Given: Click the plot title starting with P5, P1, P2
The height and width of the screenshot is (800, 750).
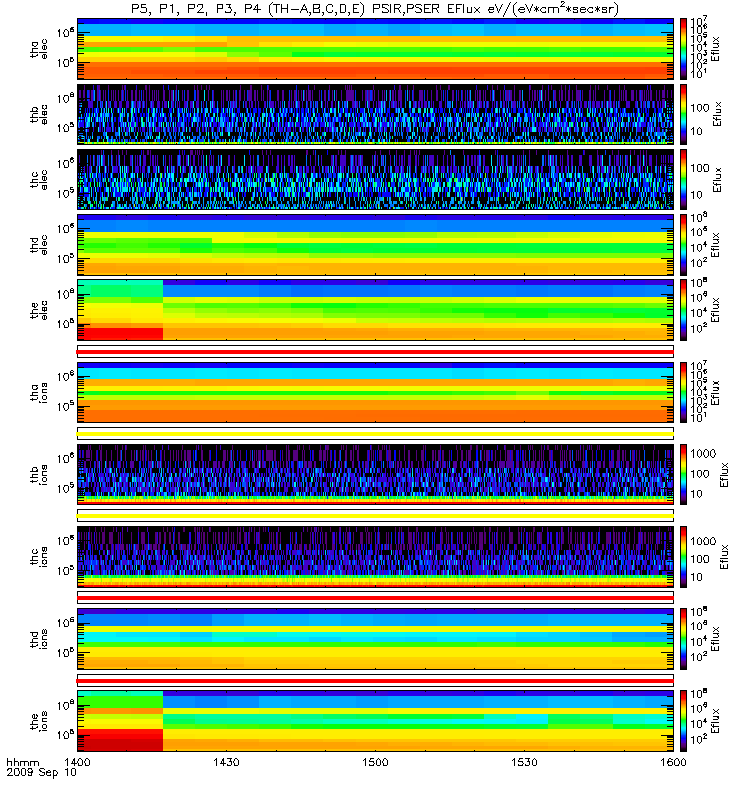Looking at the screenshot, I should pos(374,10).
